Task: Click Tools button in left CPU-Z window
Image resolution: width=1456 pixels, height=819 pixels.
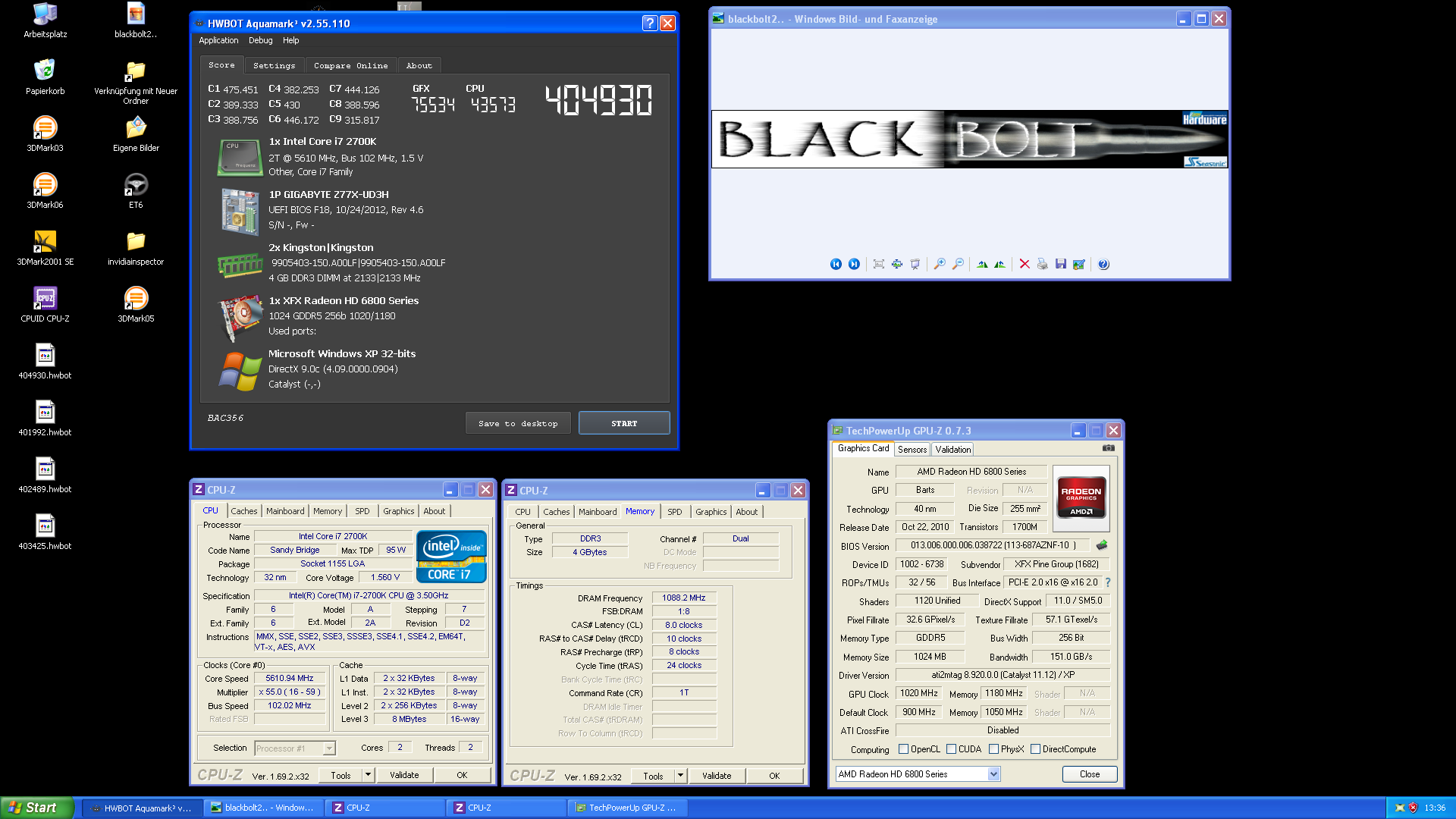Action: [x=340, y=775]
